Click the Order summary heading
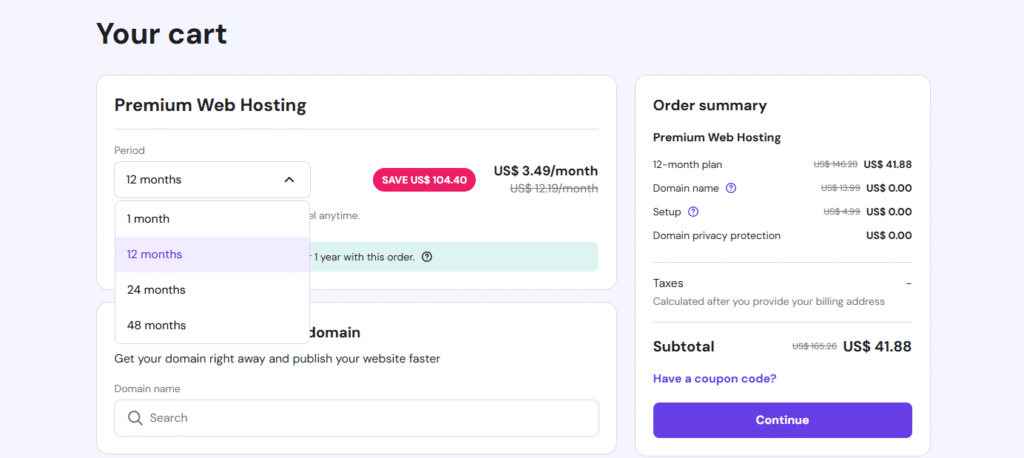The image size is (1024, 458). point(709,105)
